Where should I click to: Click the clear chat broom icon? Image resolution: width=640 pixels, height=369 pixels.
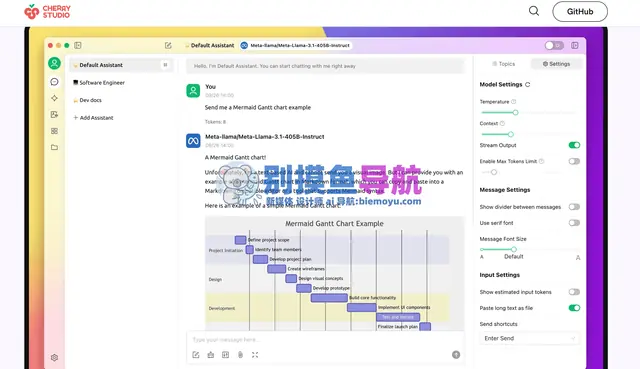click(x=211, y=355)
